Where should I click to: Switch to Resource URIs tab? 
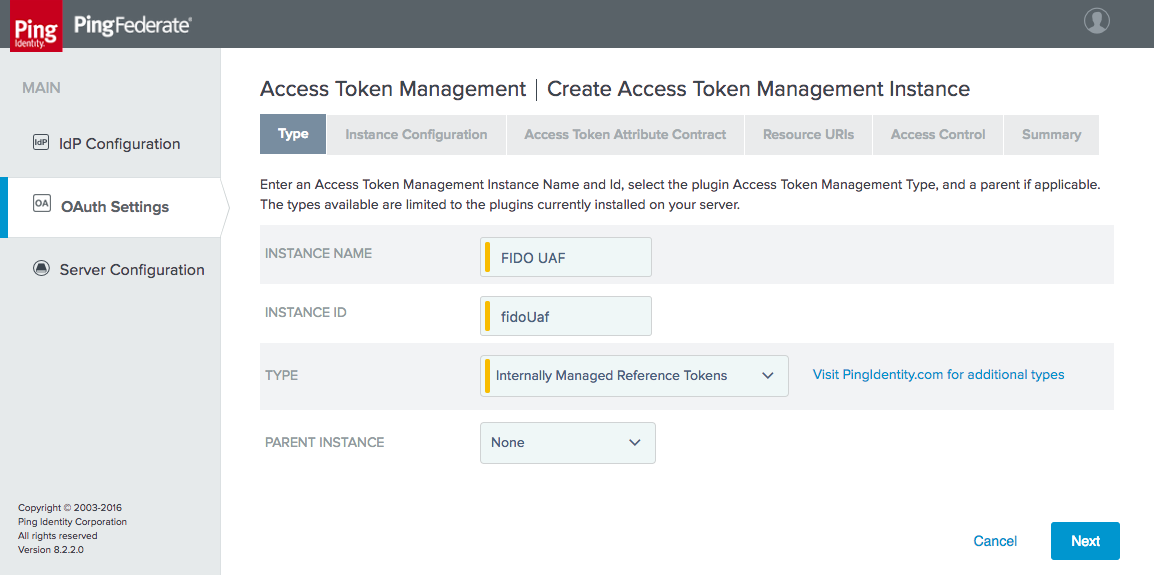pyautogui.click(x=809, y=135)
